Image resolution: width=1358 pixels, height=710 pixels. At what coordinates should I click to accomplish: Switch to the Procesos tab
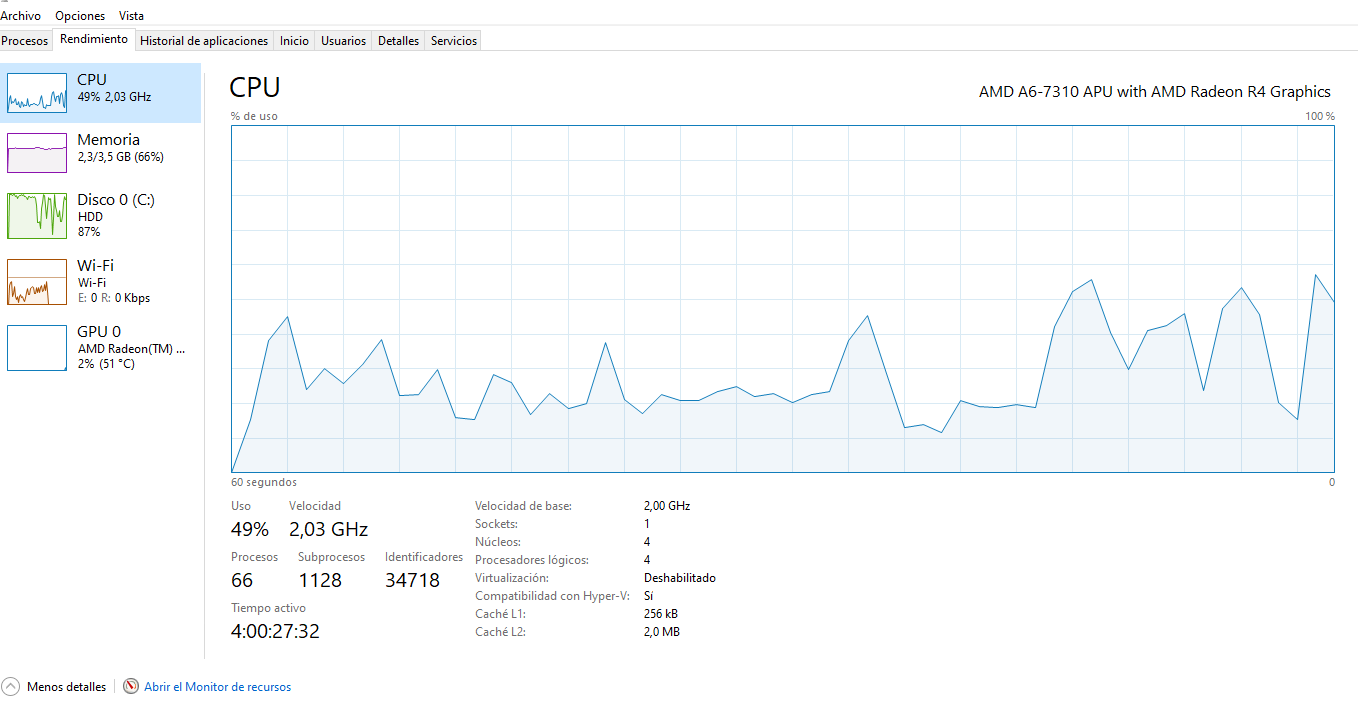click(x=25, y=41)
